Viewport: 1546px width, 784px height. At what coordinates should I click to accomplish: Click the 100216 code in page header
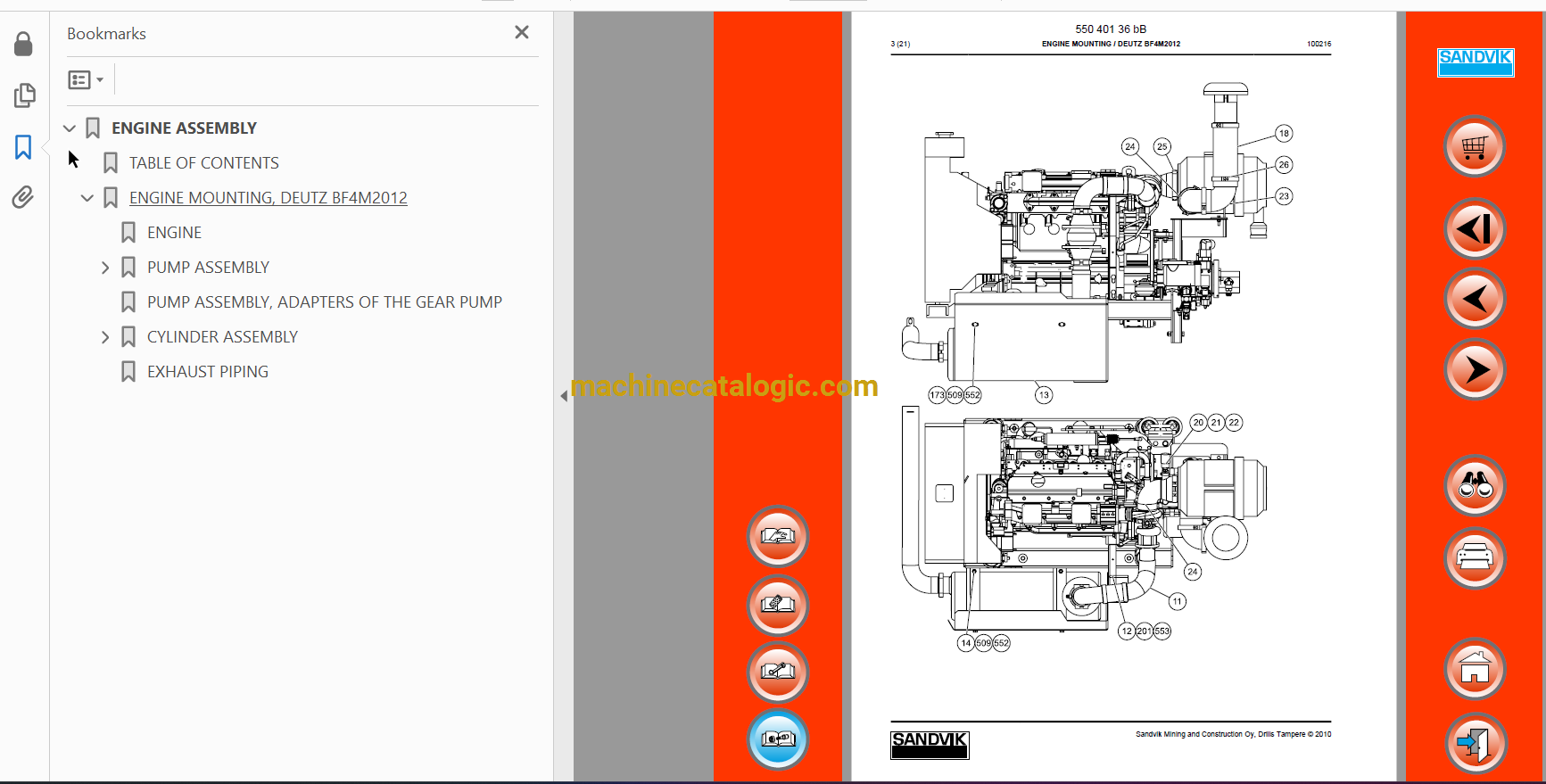1319,44
